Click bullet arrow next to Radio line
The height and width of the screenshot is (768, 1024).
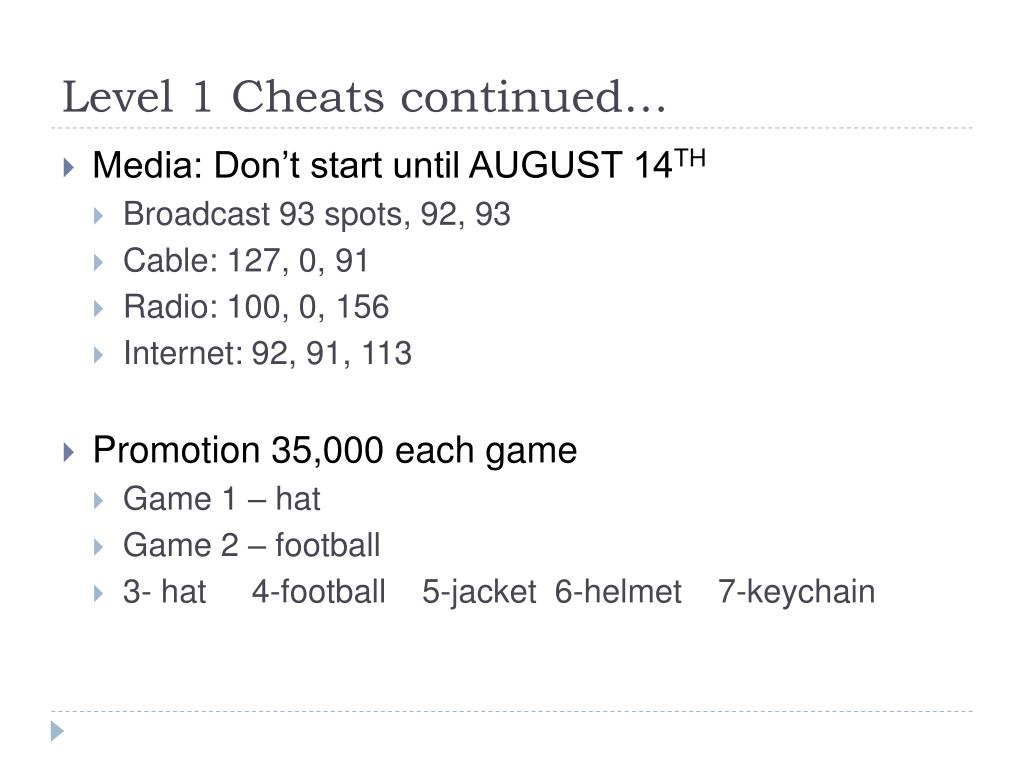[x=99, y=308]
